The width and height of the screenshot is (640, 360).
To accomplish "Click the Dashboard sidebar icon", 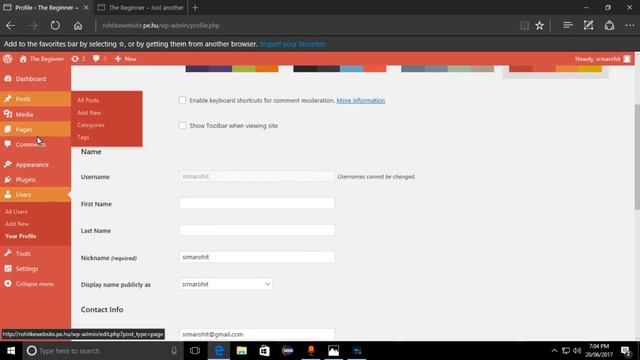I will 8,78.
